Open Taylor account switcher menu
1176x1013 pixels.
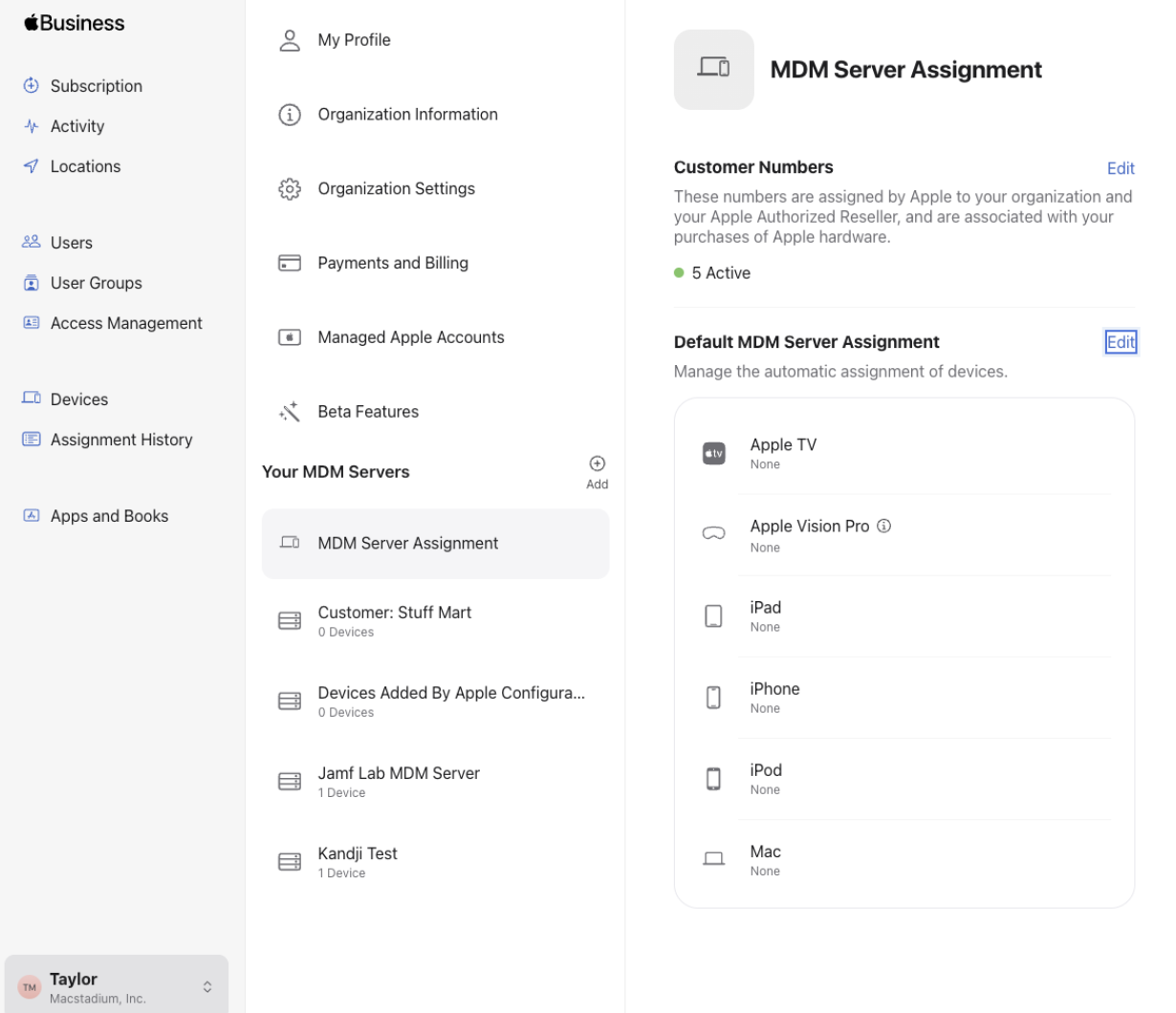(x=117, y=986)
